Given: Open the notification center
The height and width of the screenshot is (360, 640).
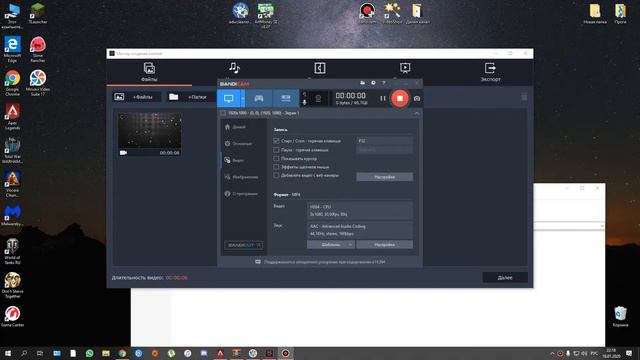Looking at the screenshot, I should pos(629,353).
